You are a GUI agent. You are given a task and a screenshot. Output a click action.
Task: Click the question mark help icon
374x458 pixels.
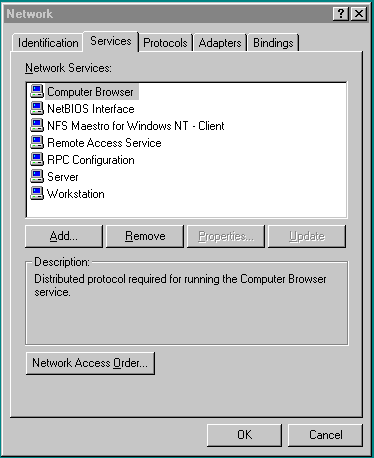(341, 14)
